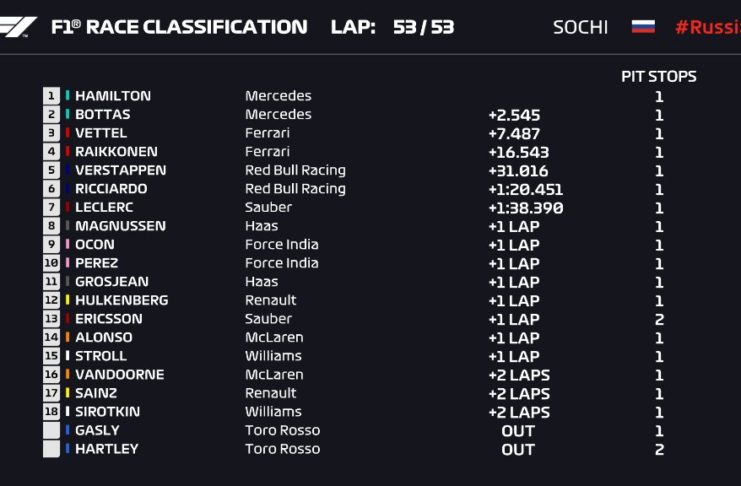
Task: Click the lap counter 53 / 53
Action: coord(423,27)
